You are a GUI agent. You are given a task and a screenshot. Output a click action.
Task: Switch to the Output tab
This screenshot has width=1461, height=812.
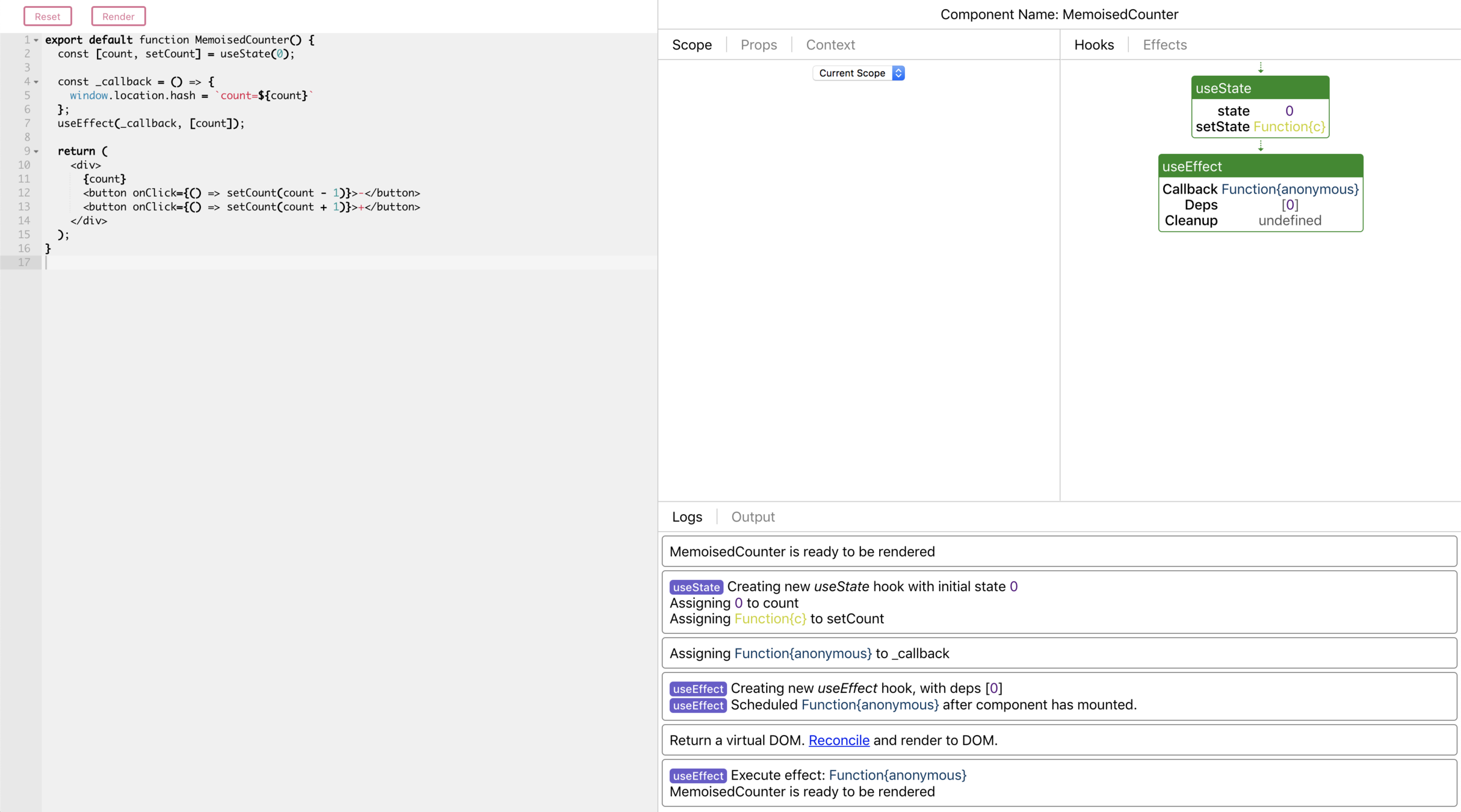(x=752, y=517)
